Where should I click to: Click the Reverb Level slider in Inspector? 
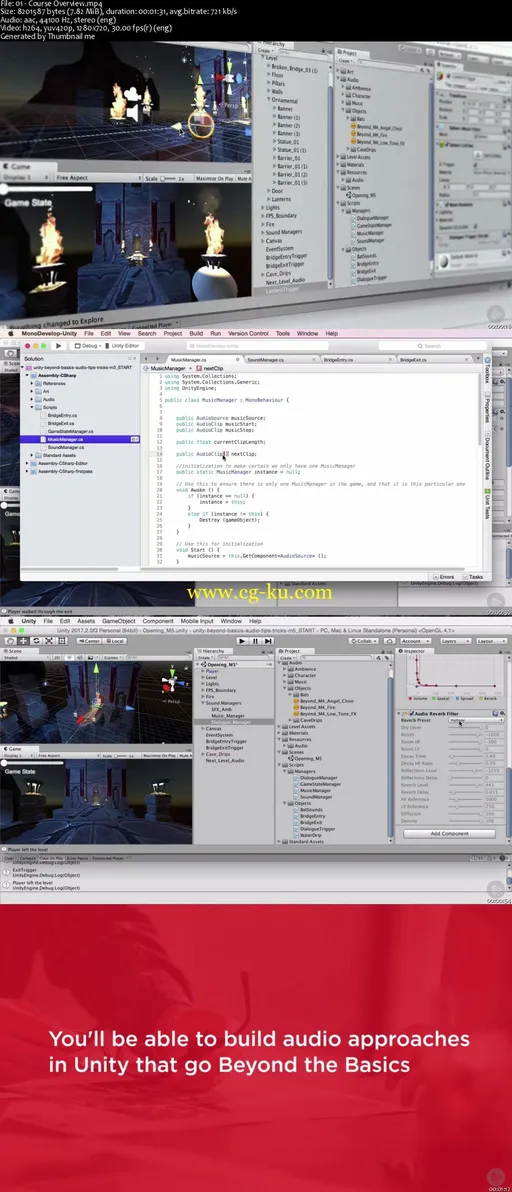tap(466, 785)
